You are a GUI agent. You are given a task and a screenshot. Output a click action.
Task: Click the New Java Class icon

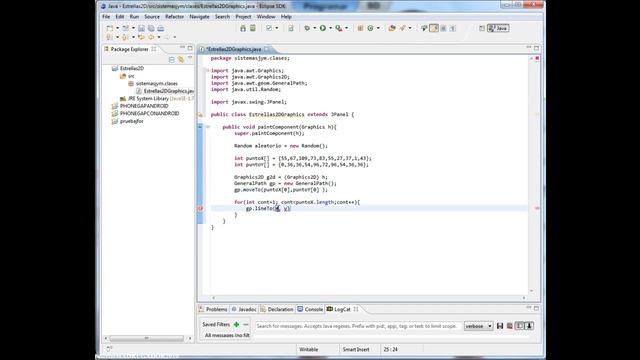(371, 28)
